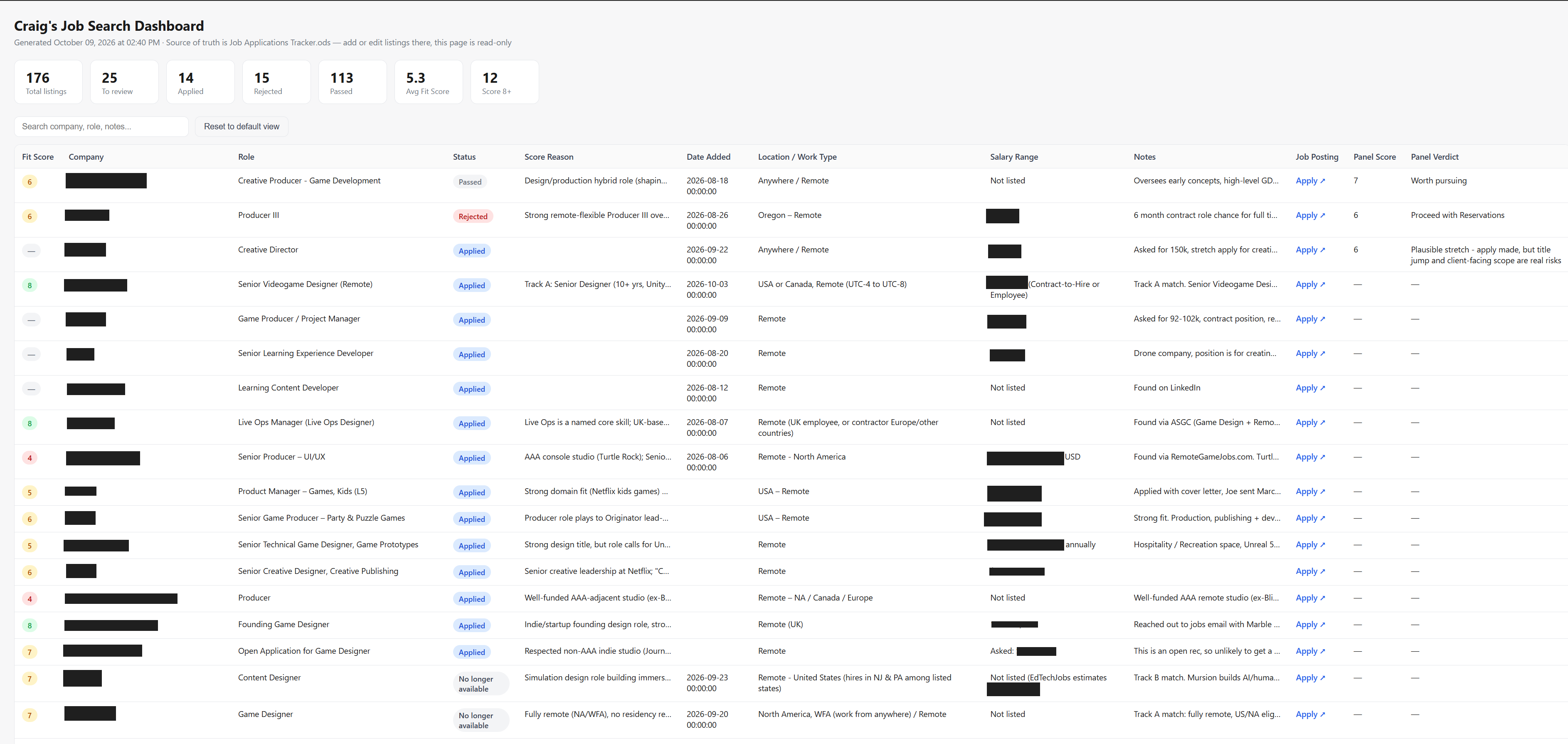The height and width of the screenshot is (744, 1568).
Task: Sort by Fit Score column header
Action: [x=38, y=157]
